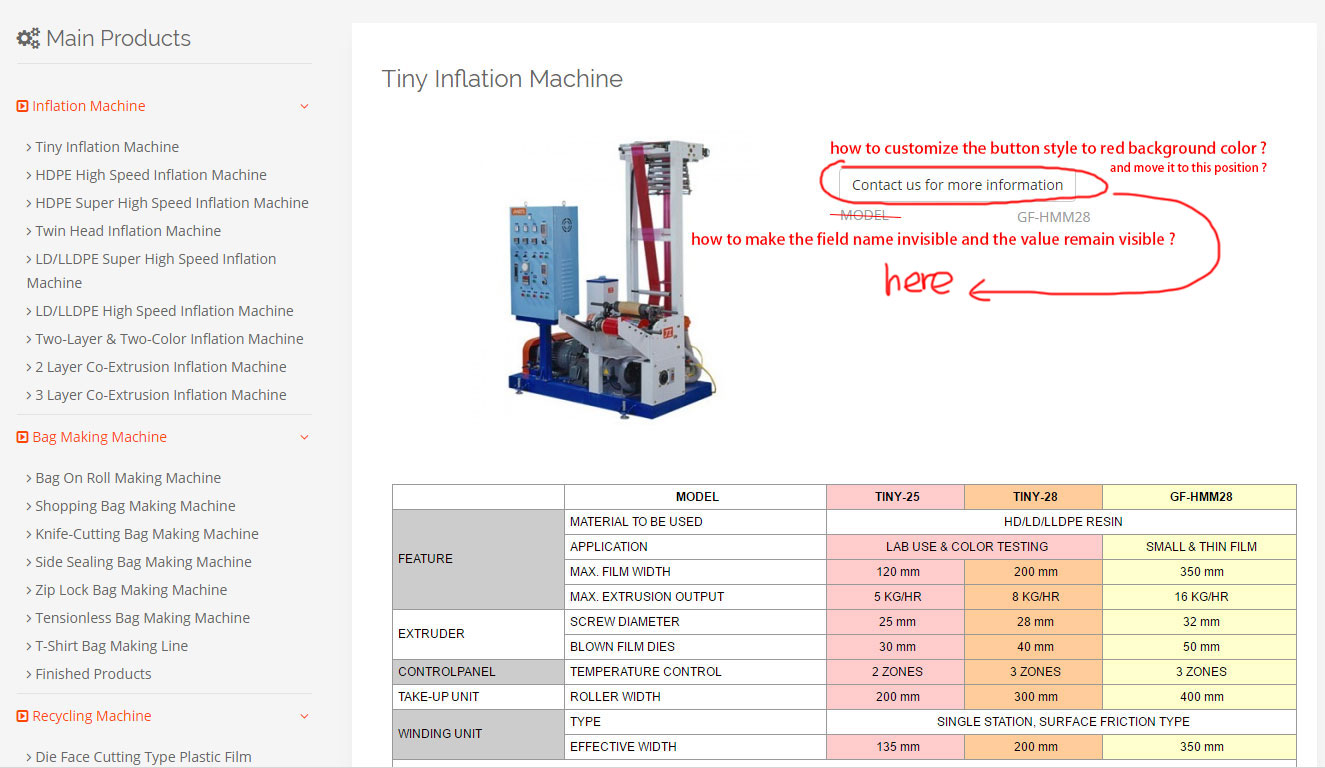1325x768 pixels.
Task: Click the 16 KG/HR output cell
Action: pos(1200,597)
